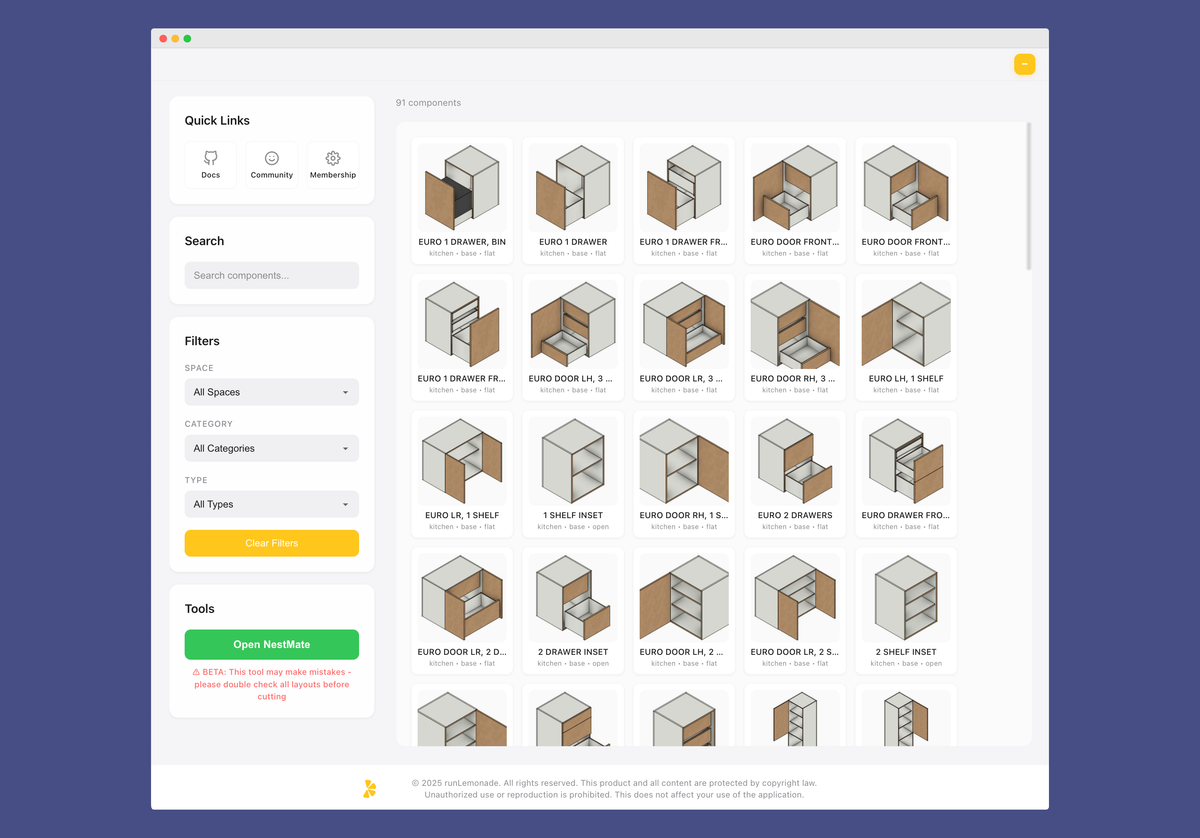Screen dimensions: 1200x838
Task: Select the EURO LH, 1 SHELF component
Action: point(905,322)
